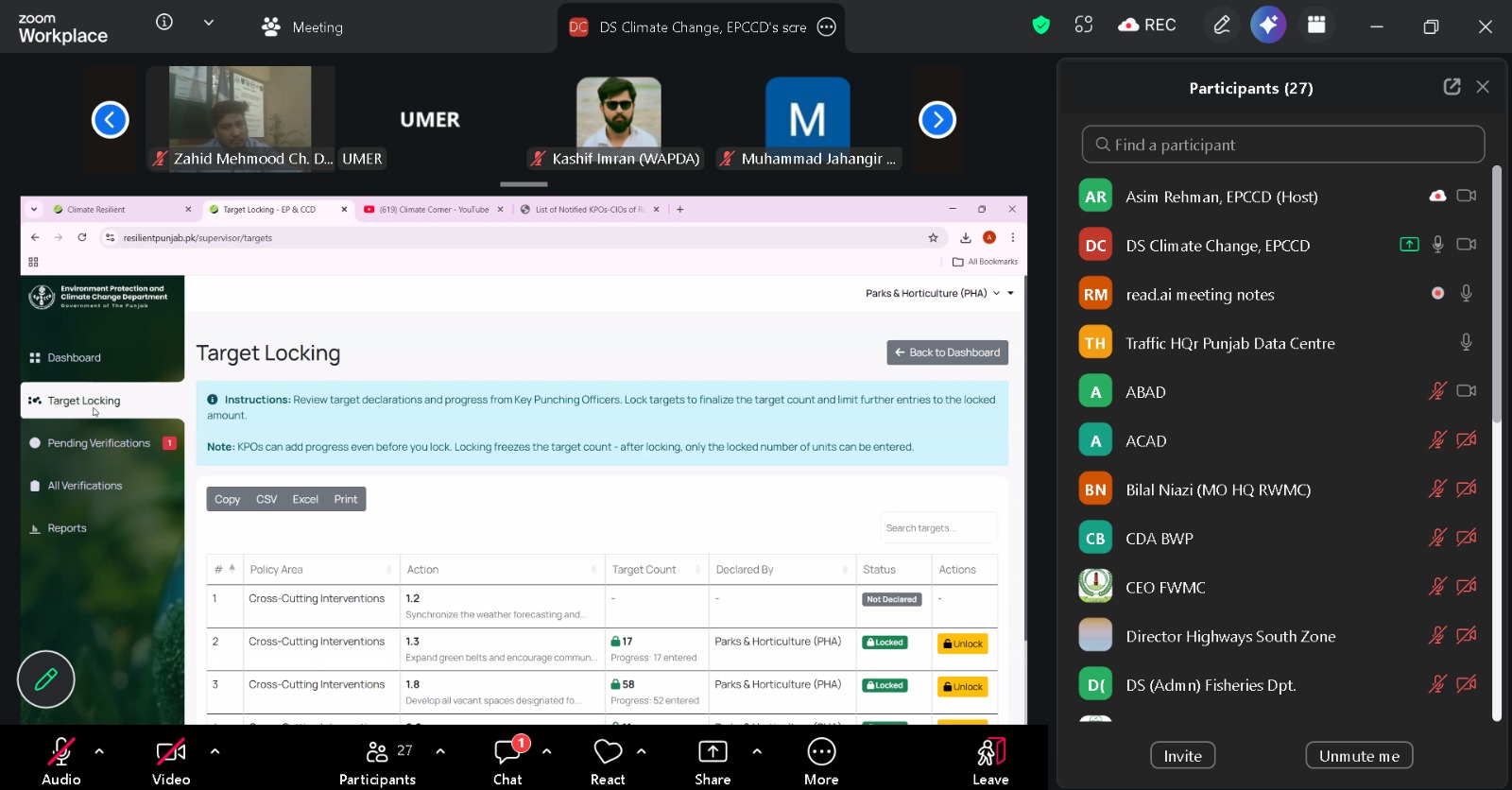1512x790 pixels.
Task: Select the Meeting tab
Action: point(302,27)
